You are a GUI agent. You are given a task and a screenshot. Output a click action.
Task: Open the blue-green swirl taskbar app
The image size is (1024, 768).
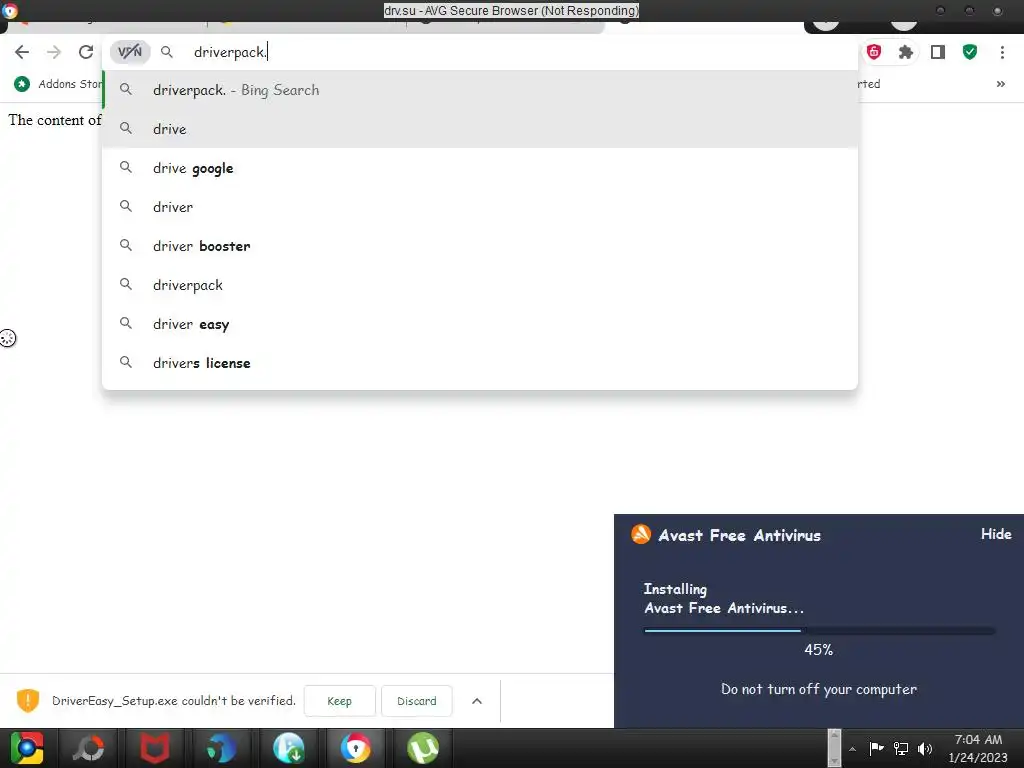pos(222,748)
